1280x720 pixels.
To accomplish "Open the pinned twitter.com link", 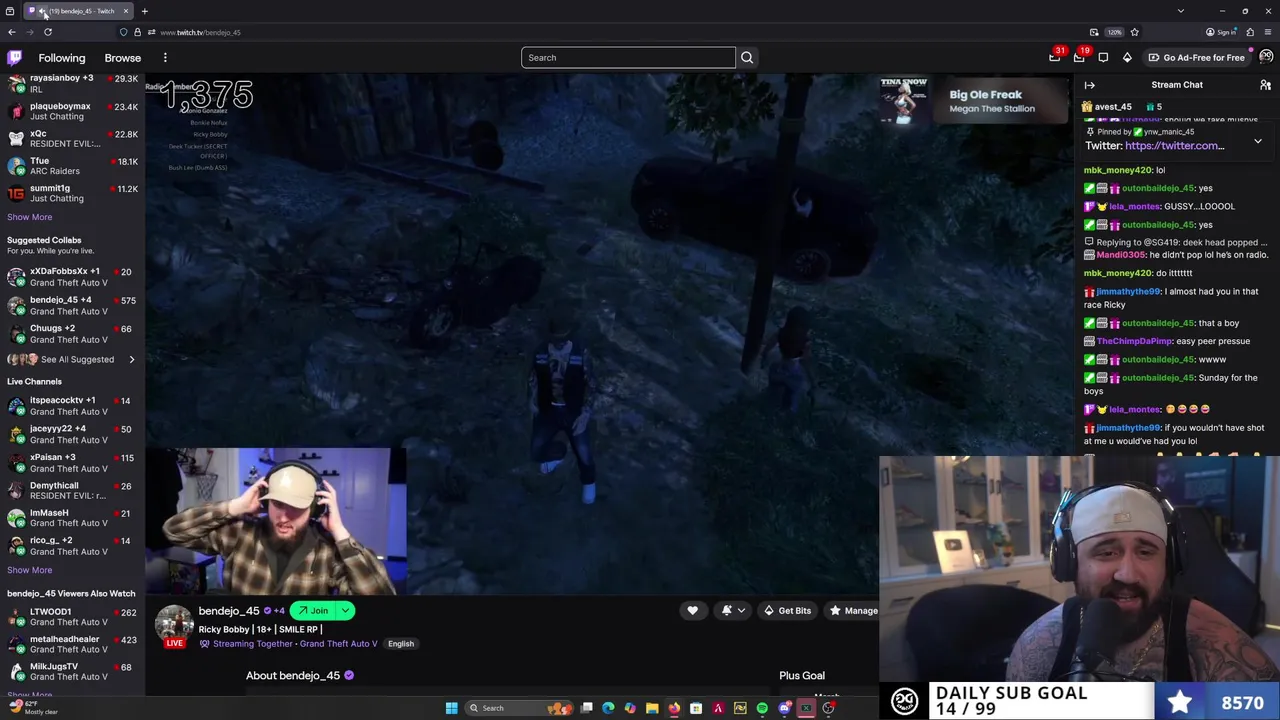I will click(1174, 146).
